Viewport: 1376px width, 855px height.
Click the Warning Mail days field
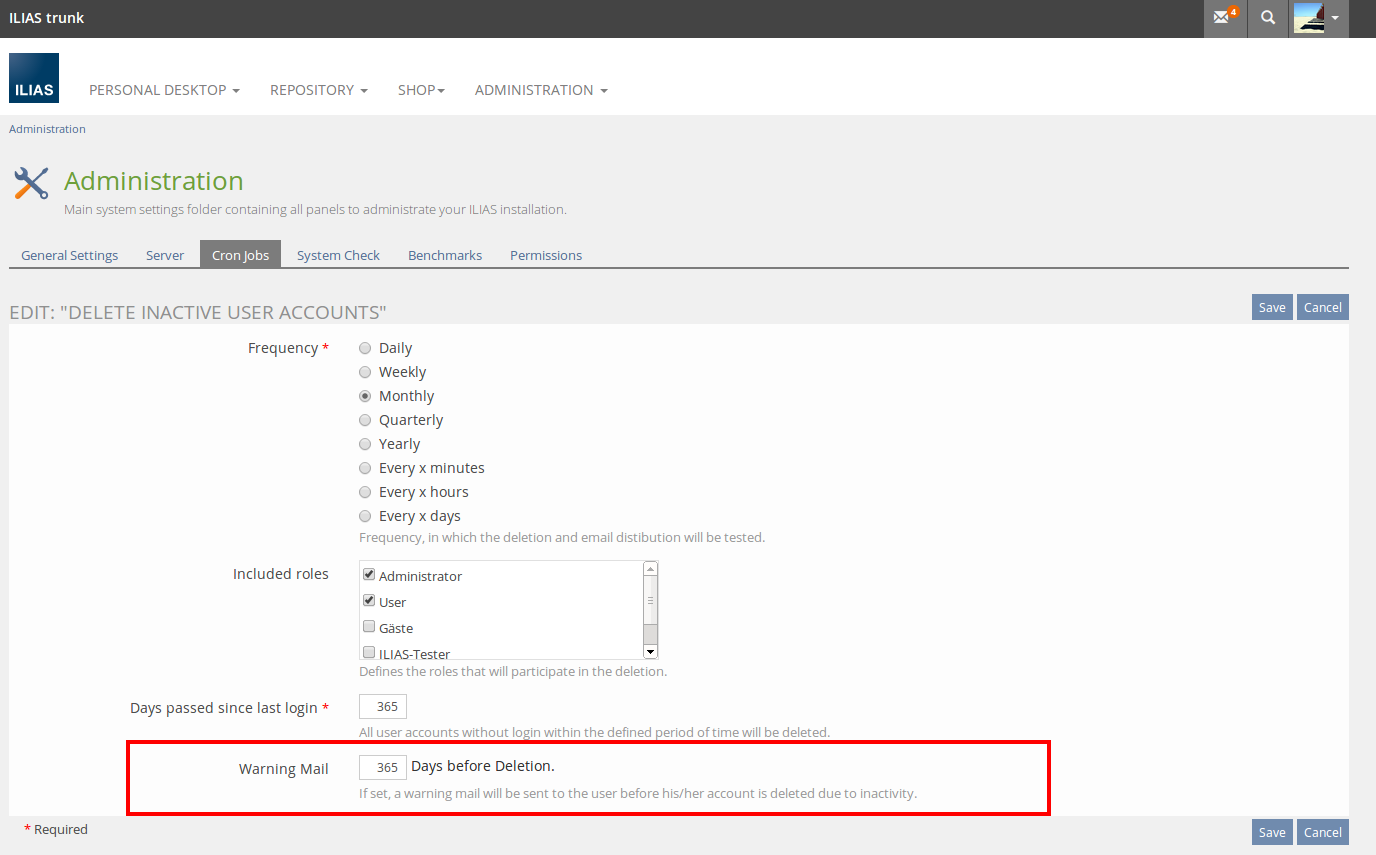pos(383,767)
